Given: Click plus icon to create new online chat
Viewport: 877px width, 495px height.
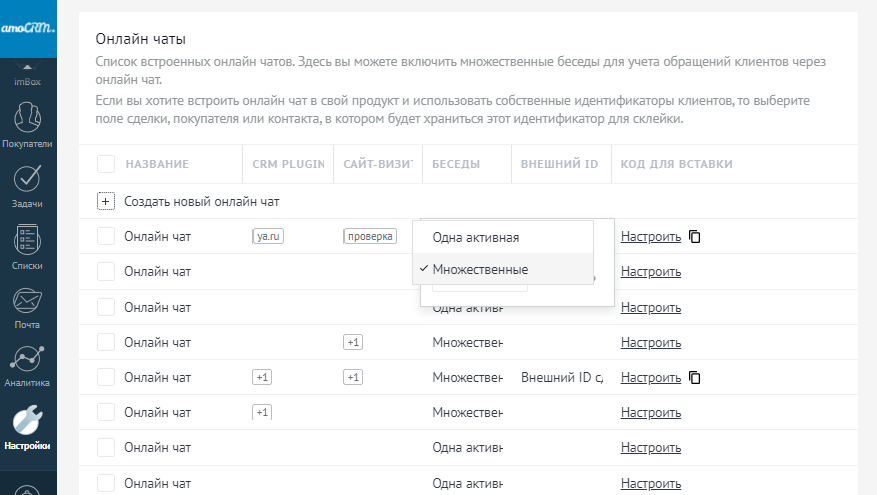Looking at the screenshot, I should click(106, 201).
